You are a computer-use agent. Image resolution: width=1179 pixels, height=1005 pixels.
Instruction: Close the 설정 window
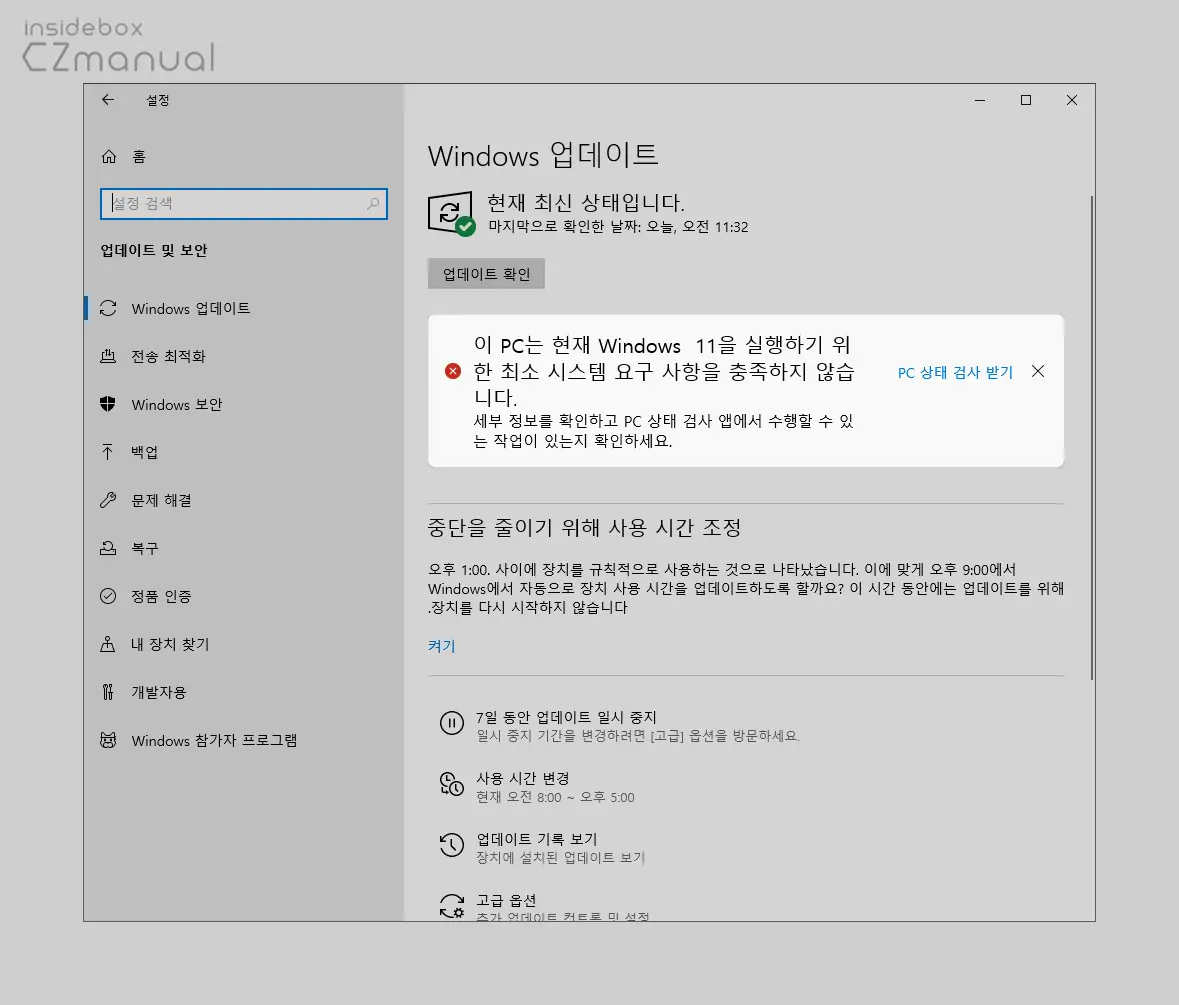pyautogui.click(x=1071, y=100)
